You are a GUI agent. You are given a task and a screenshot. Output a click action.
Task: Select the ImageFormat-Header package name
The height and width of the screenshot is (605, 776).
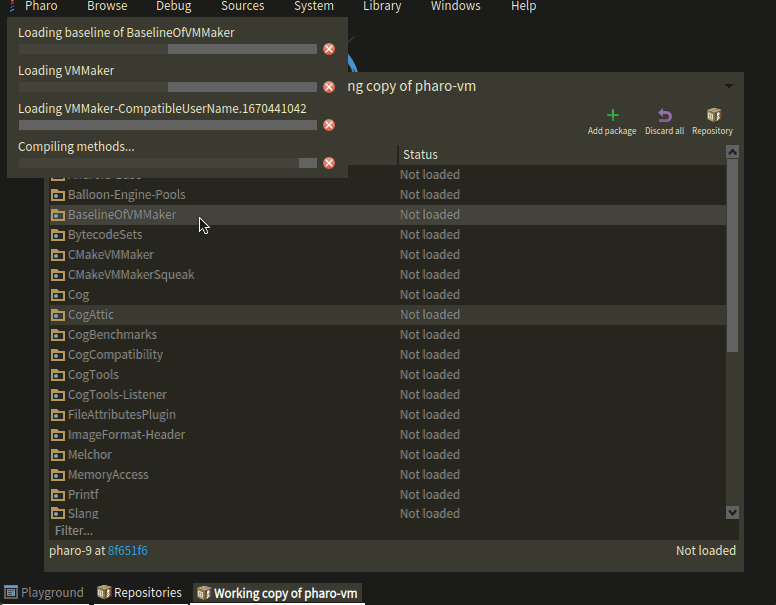click(126, 435)
